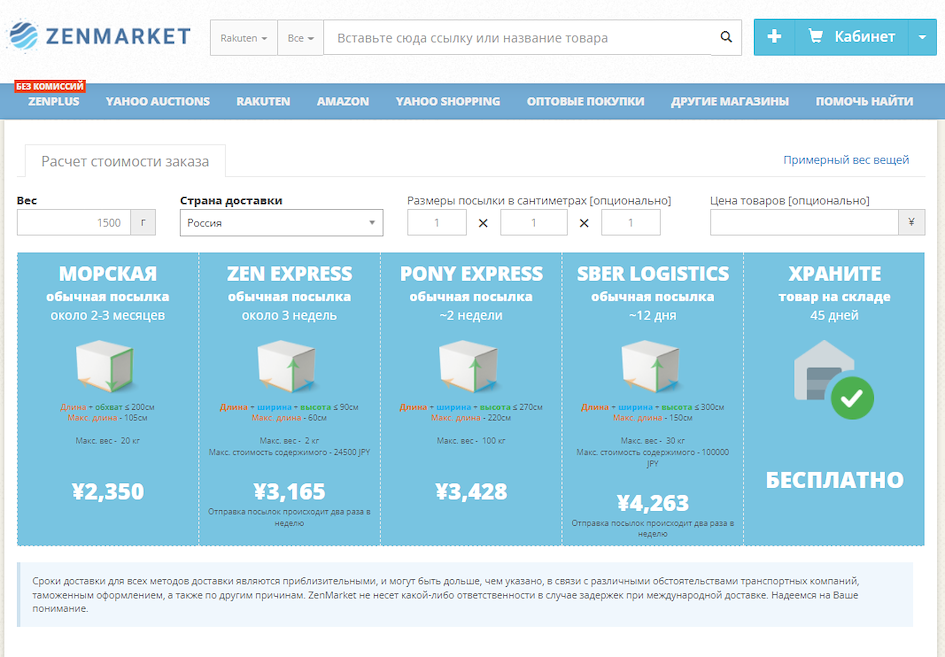This screenshot has width=945, height=657.
Task: Open the ZENPLUS menu item
Action: point(54,101)
